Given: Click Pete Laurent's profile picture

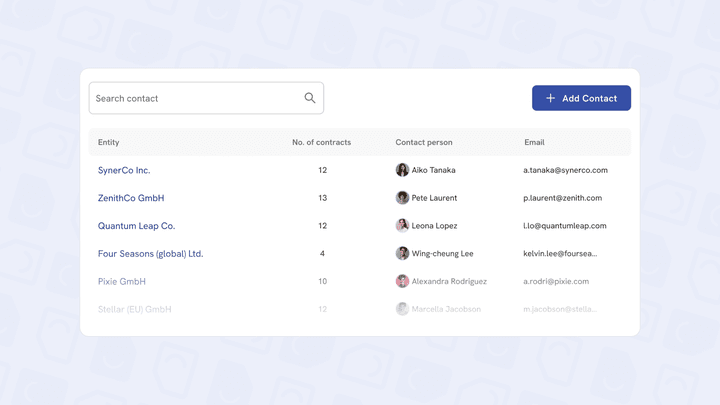Looking at the screenshot, I should [x=402, y=198].
